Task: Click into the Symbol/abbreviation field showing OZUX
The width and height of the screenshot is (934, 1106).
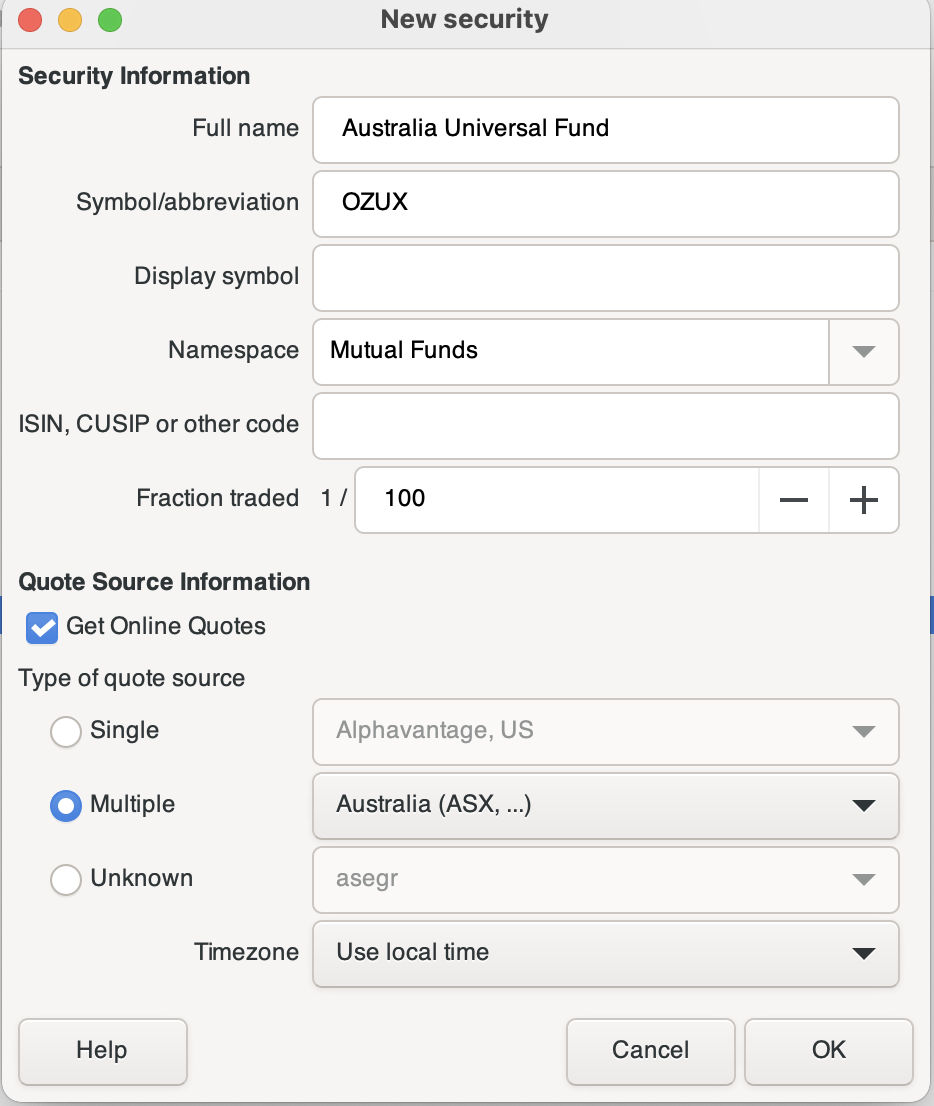Action: 606,204
